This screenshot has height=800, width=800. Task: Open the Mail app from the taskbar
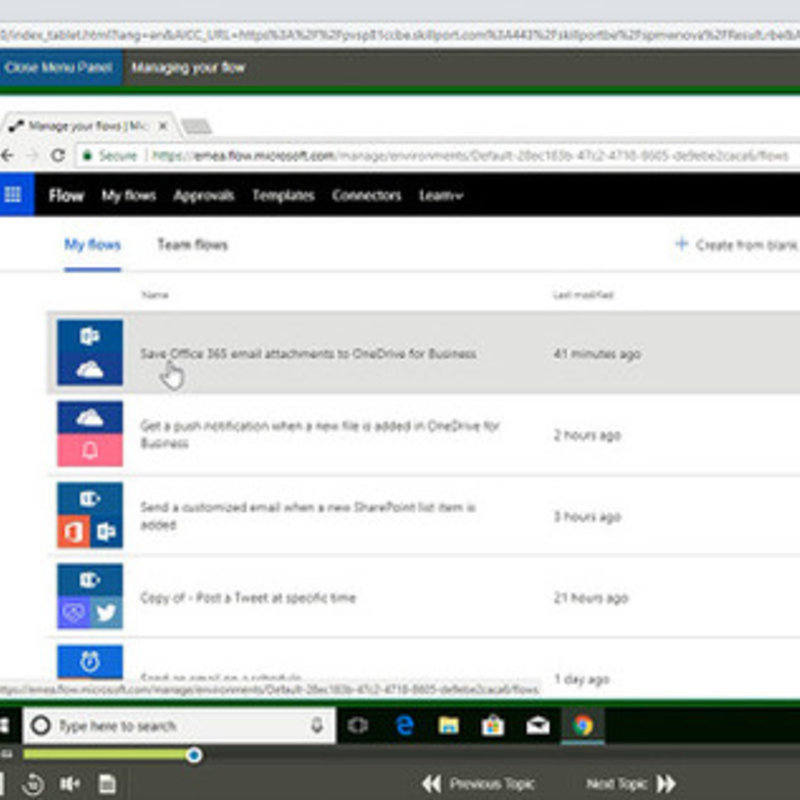[538, 725]
